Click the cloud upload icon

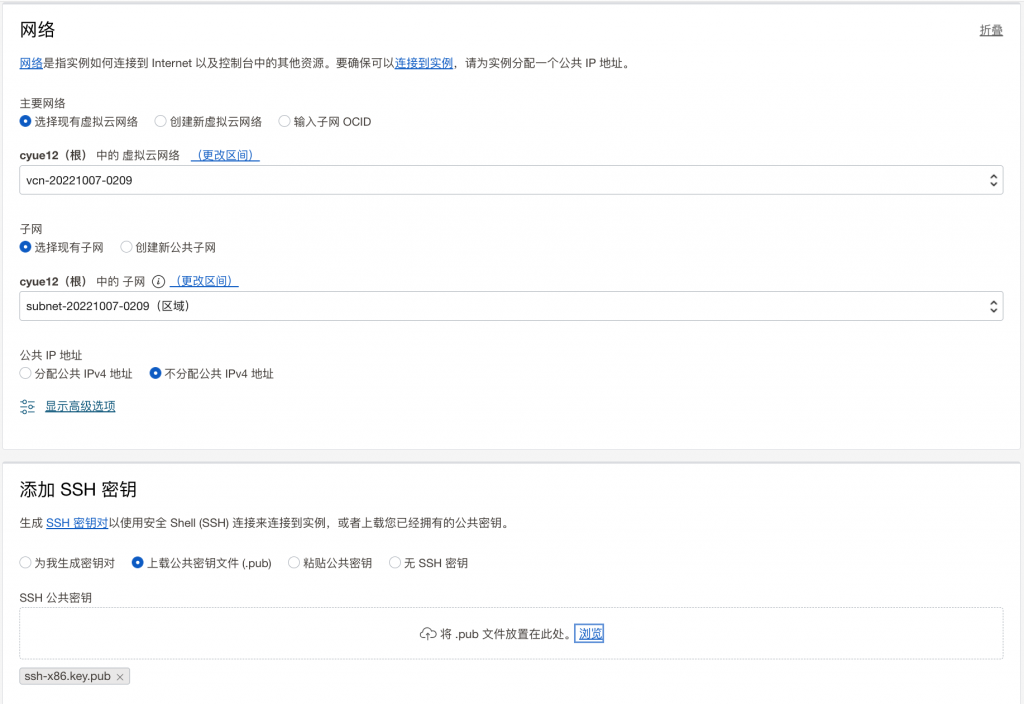(427, 634)
